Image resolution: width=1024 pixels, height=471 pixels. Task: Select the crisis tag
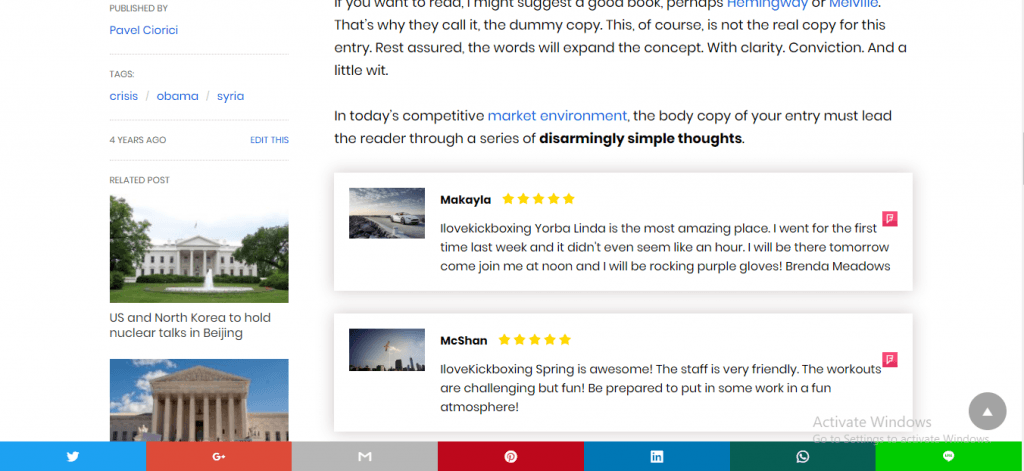pos(123,96)
